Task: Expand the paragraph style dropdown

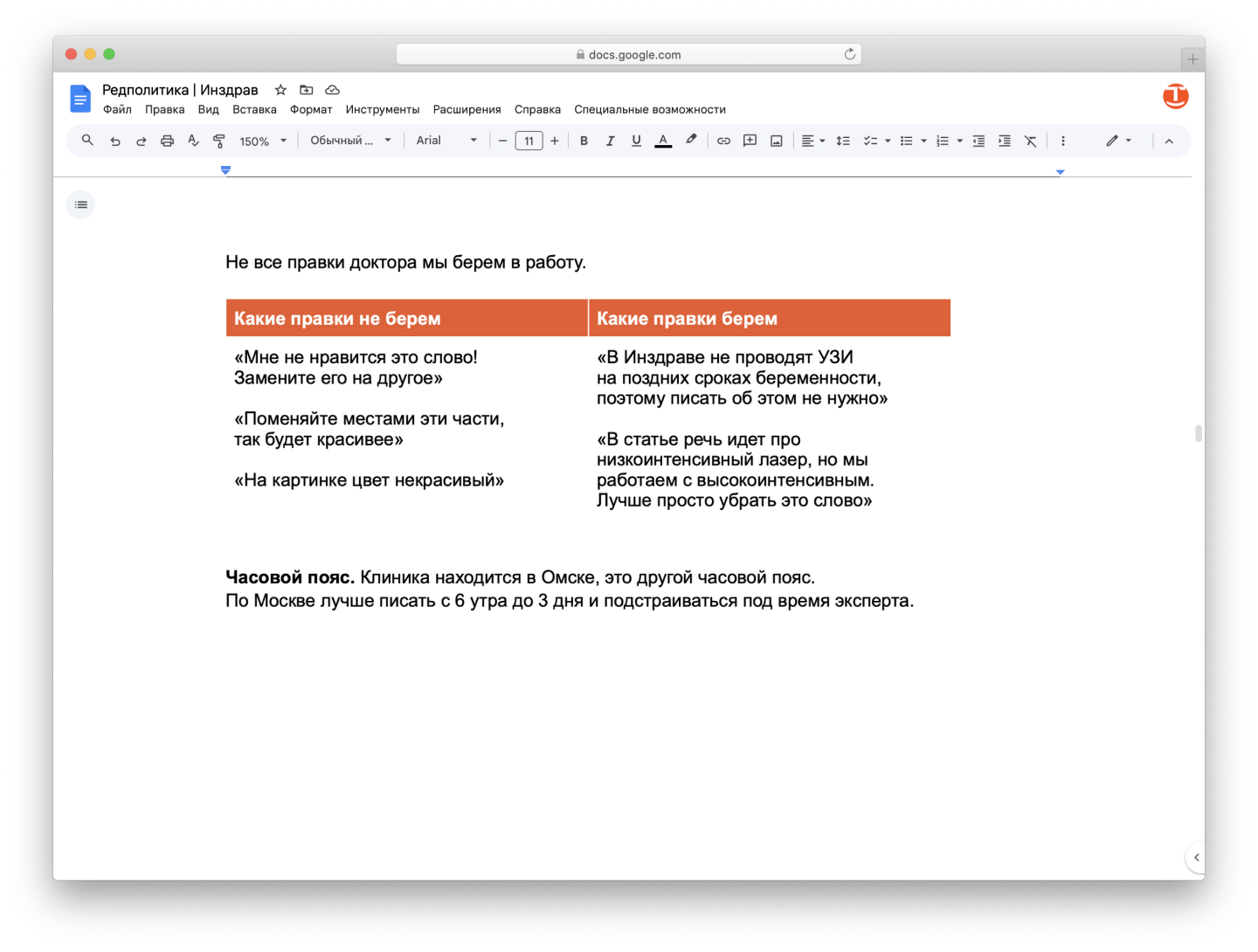Action: click(x=350, y=141)
